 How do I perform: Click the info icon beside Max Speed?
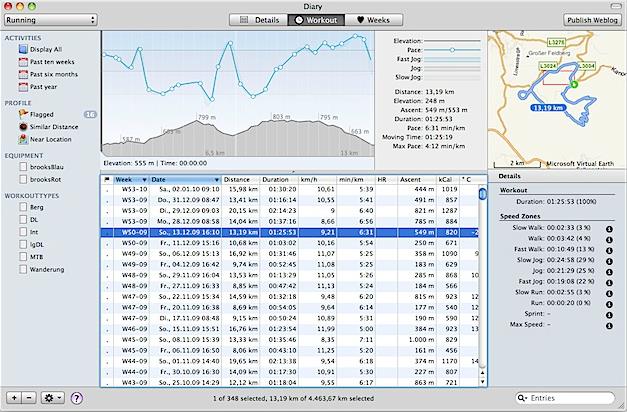point(609,326)
